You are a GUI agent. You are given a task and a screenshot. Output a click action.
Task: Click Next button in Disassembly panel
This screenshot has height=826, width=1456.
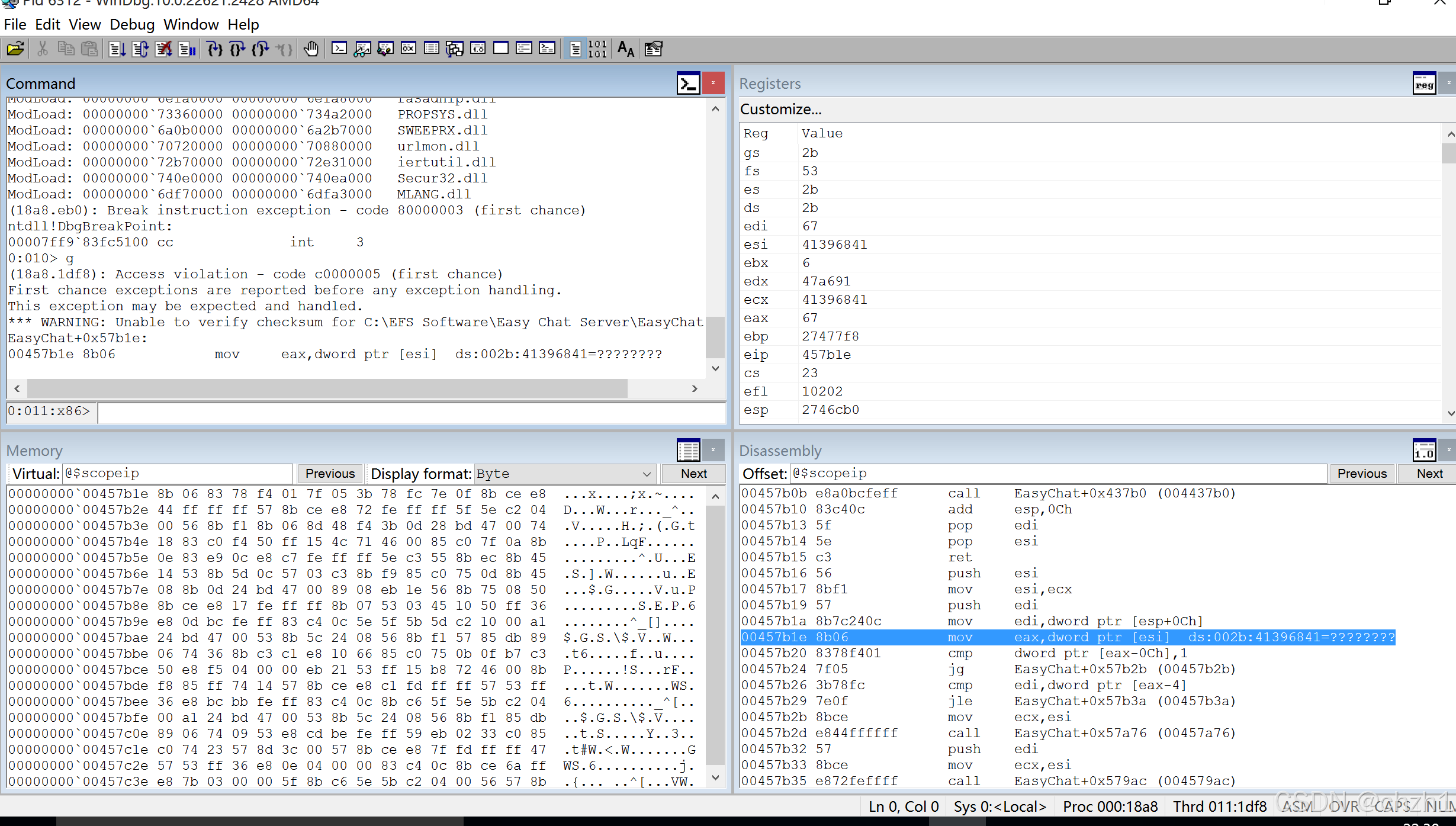click(1429, 474)
